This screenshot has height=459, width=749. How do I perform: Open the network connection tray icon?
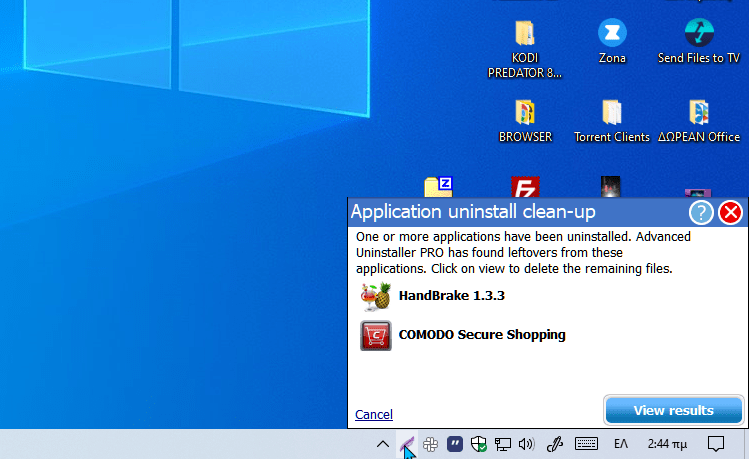tap(503, 444)
